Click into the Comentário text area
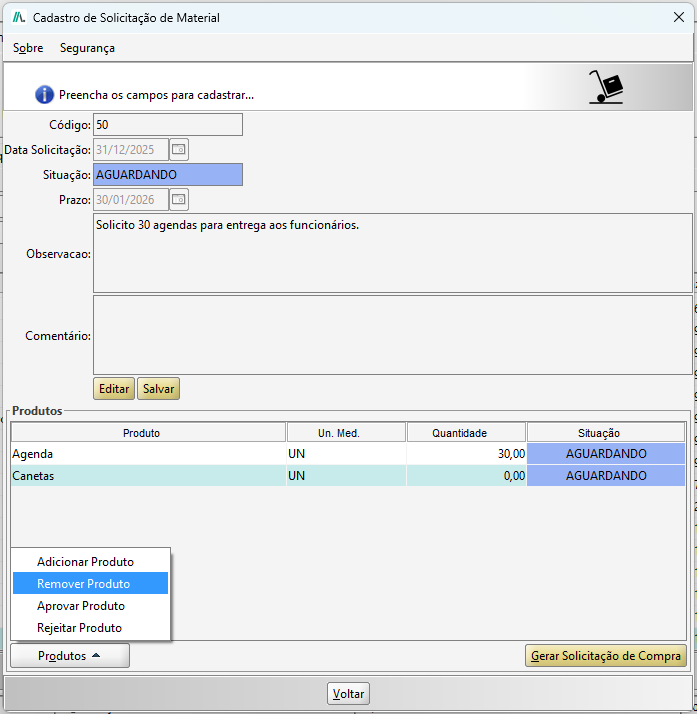697x714 pixels. pyautogui.click(x=393, y=335)
